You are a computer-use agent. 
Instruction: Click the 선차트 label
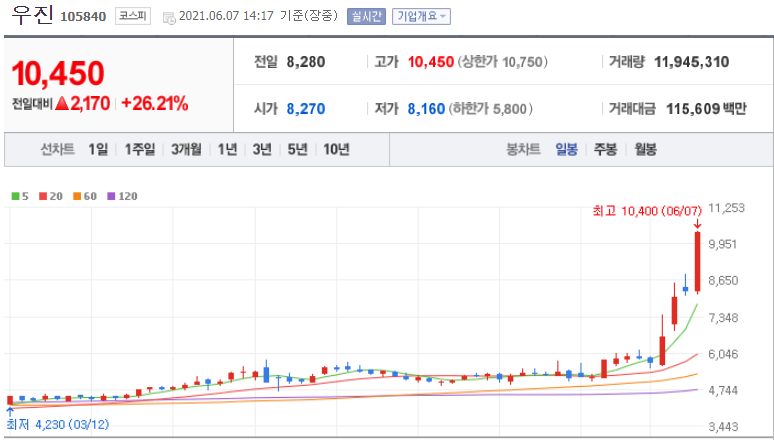(x=57, y=149)
